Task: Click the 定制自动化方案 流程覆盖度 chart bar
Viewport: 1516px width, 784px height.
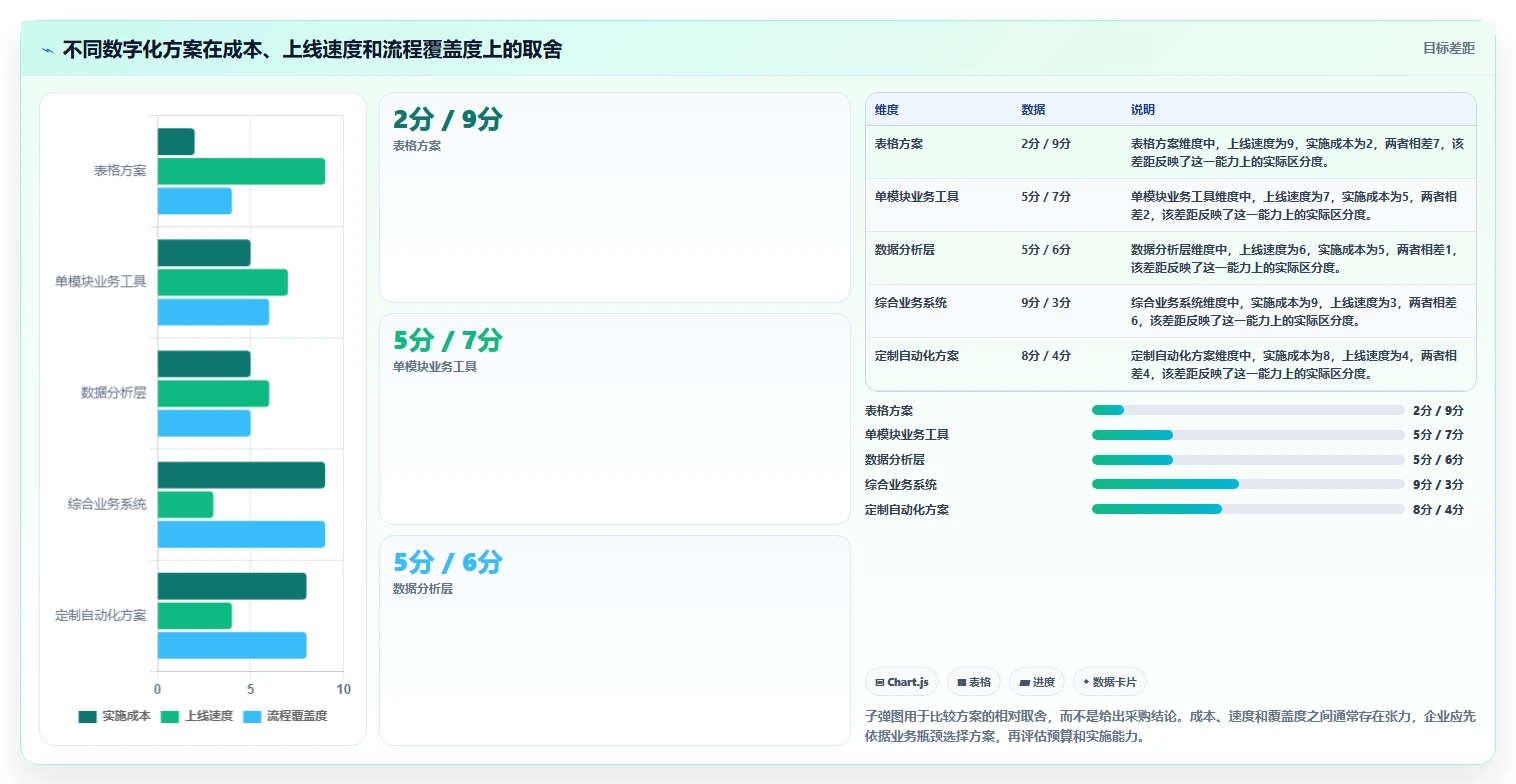Action: (232, 645)
